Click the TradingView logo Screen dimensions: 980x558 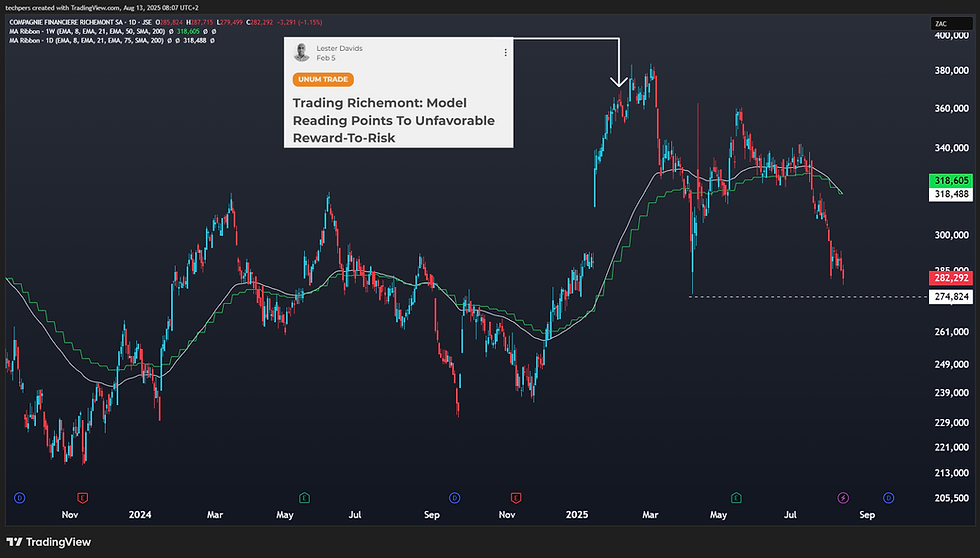(x=49, y=542)
